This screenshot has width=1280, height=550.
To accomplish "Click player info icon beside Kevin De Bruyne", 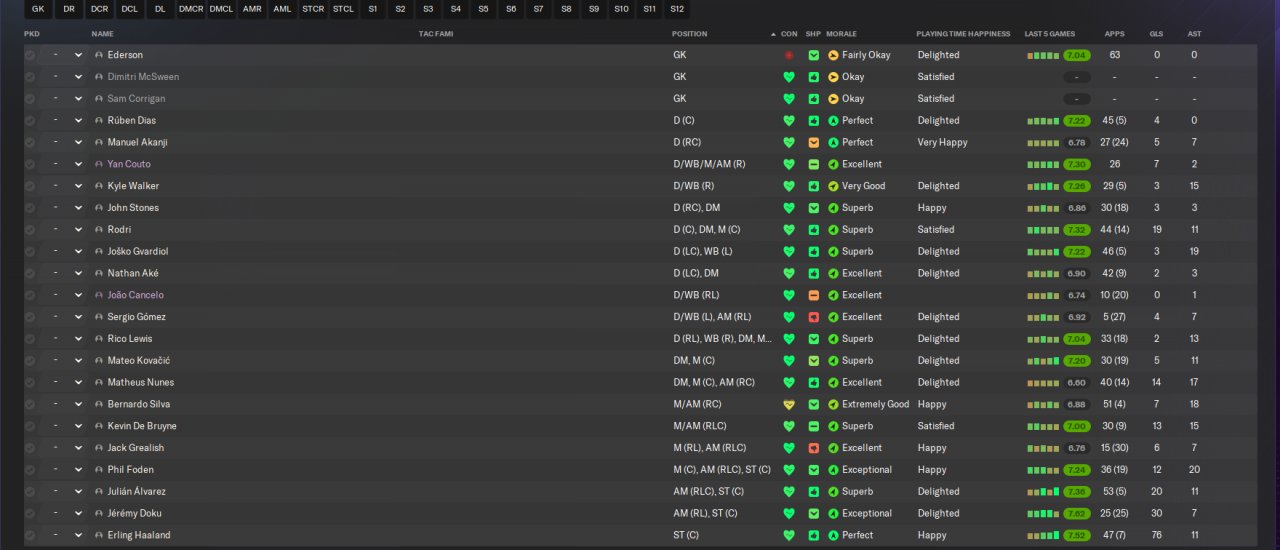I will tap(99, 426).
